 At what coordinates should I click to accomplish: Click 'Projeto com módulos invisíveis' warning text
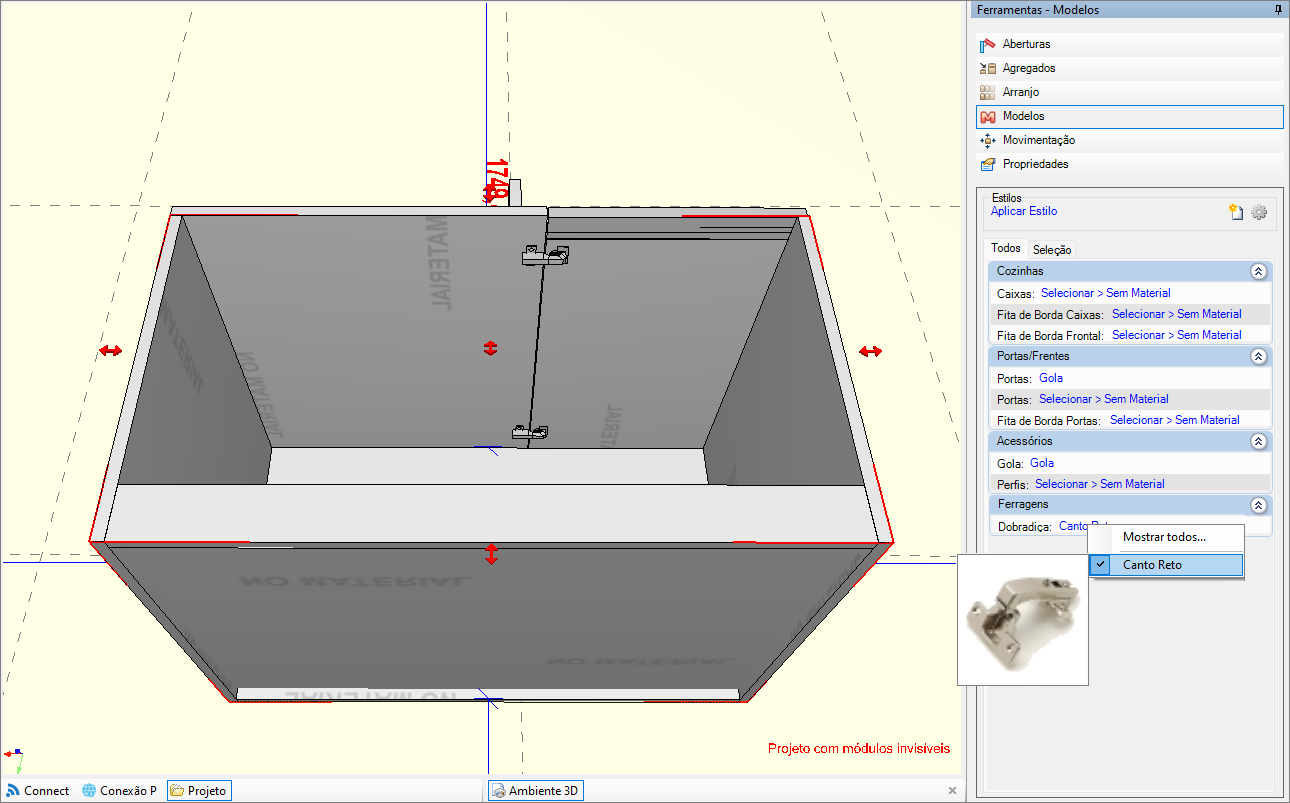(x=859, y=748)
